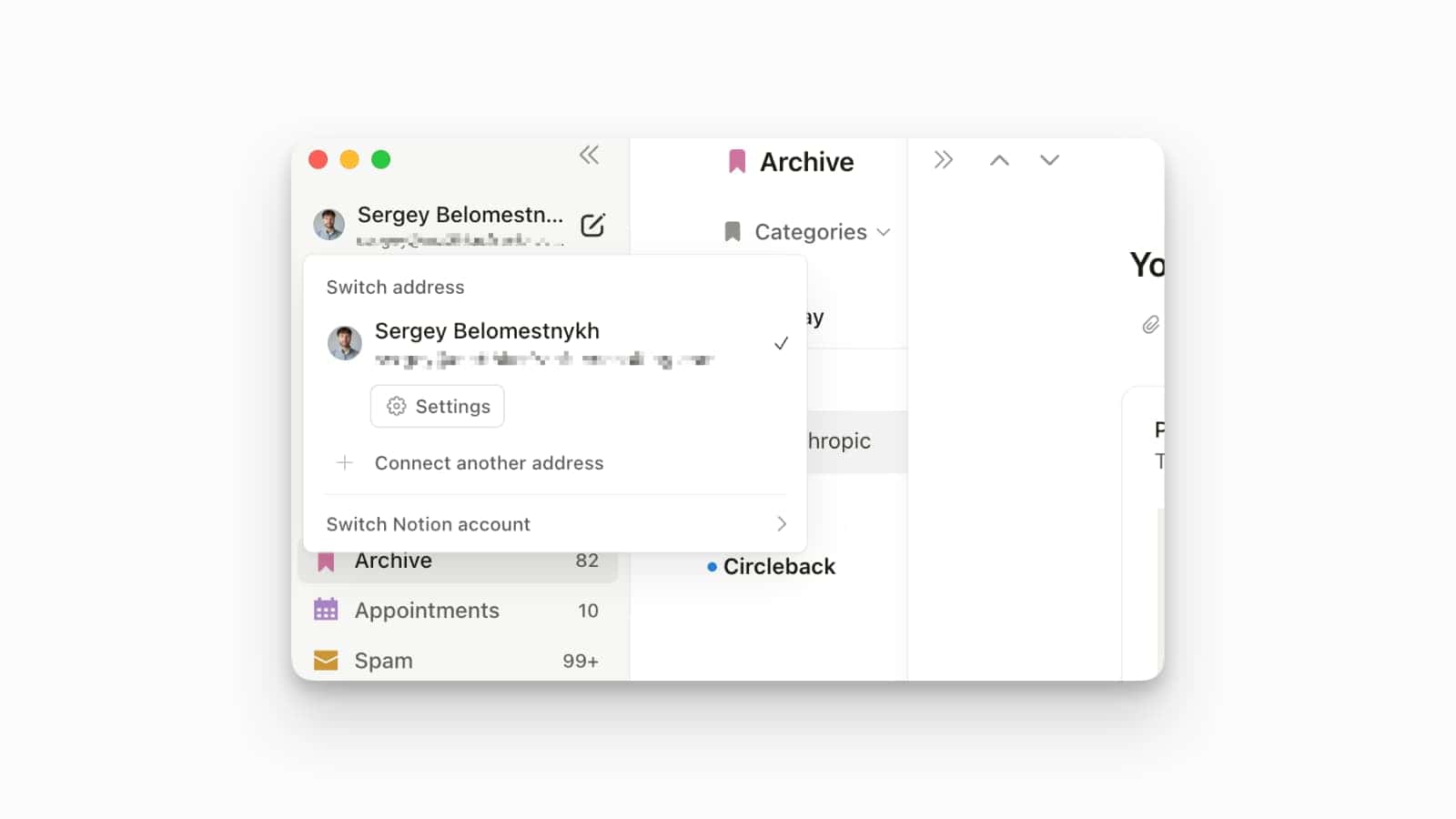Go to the previous email using up arrow
The image size is (1456, 819).
pos(998,159)
